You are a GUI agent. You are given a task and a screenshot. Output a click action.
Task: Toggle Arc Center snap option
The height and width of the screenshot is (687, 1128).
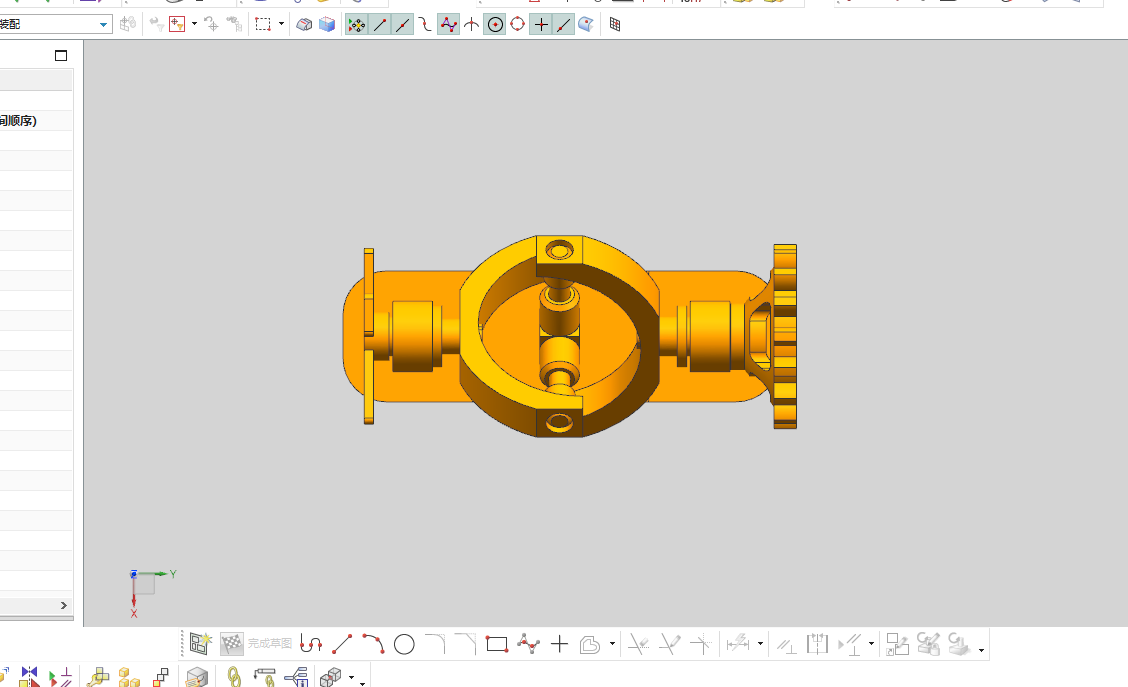coord(495,25)
